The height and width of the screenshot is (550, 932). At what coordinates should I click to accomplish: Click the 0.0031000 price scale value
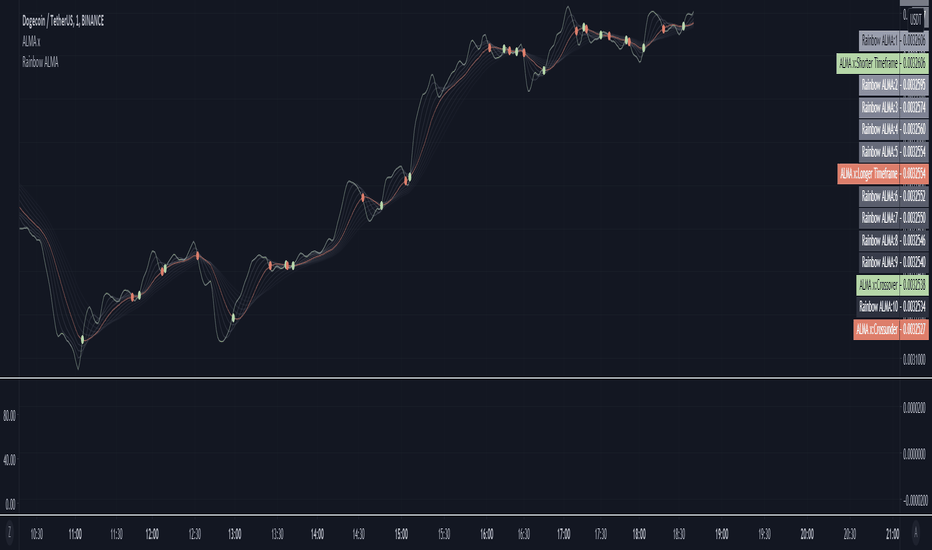pos(914,360)
